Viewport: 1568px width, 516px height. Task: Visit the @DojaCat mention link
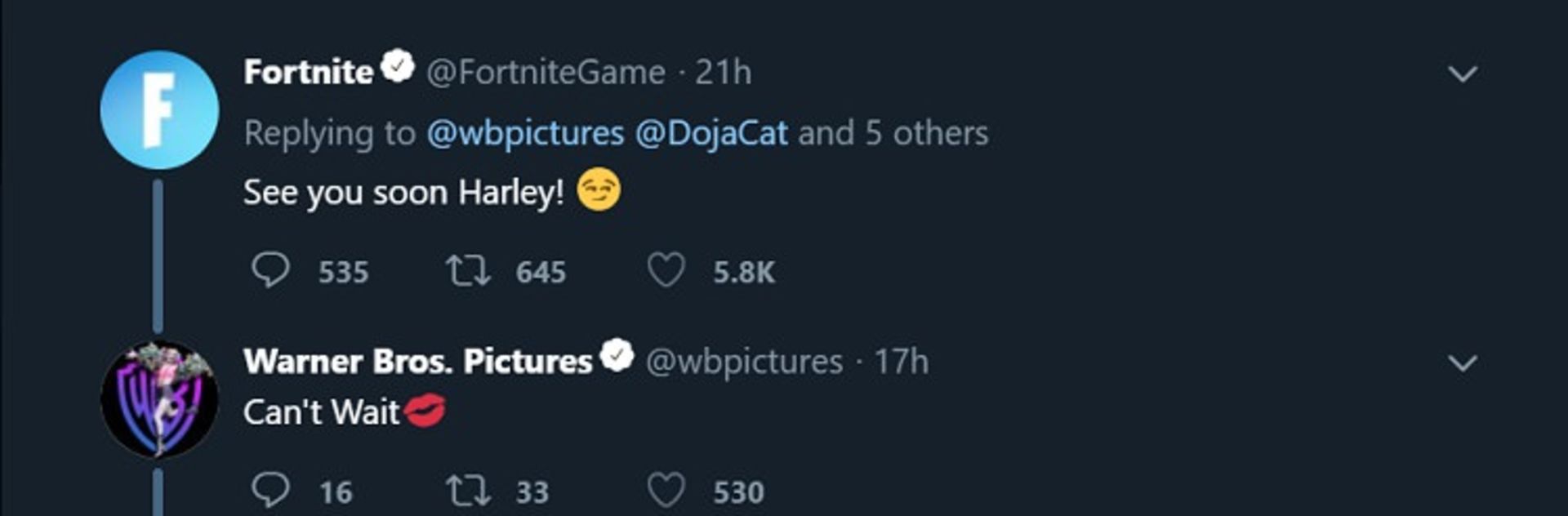coord(711,133)
